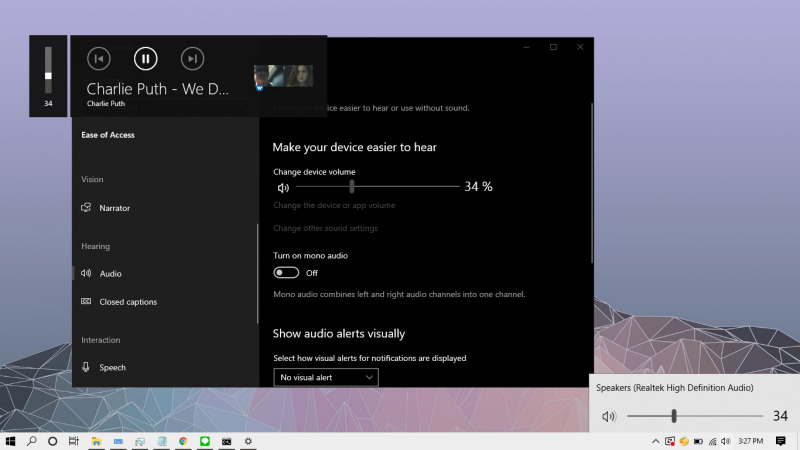Toggle the mono audio switch
Screen dimensions: 800x450
(x=286, y=272)
